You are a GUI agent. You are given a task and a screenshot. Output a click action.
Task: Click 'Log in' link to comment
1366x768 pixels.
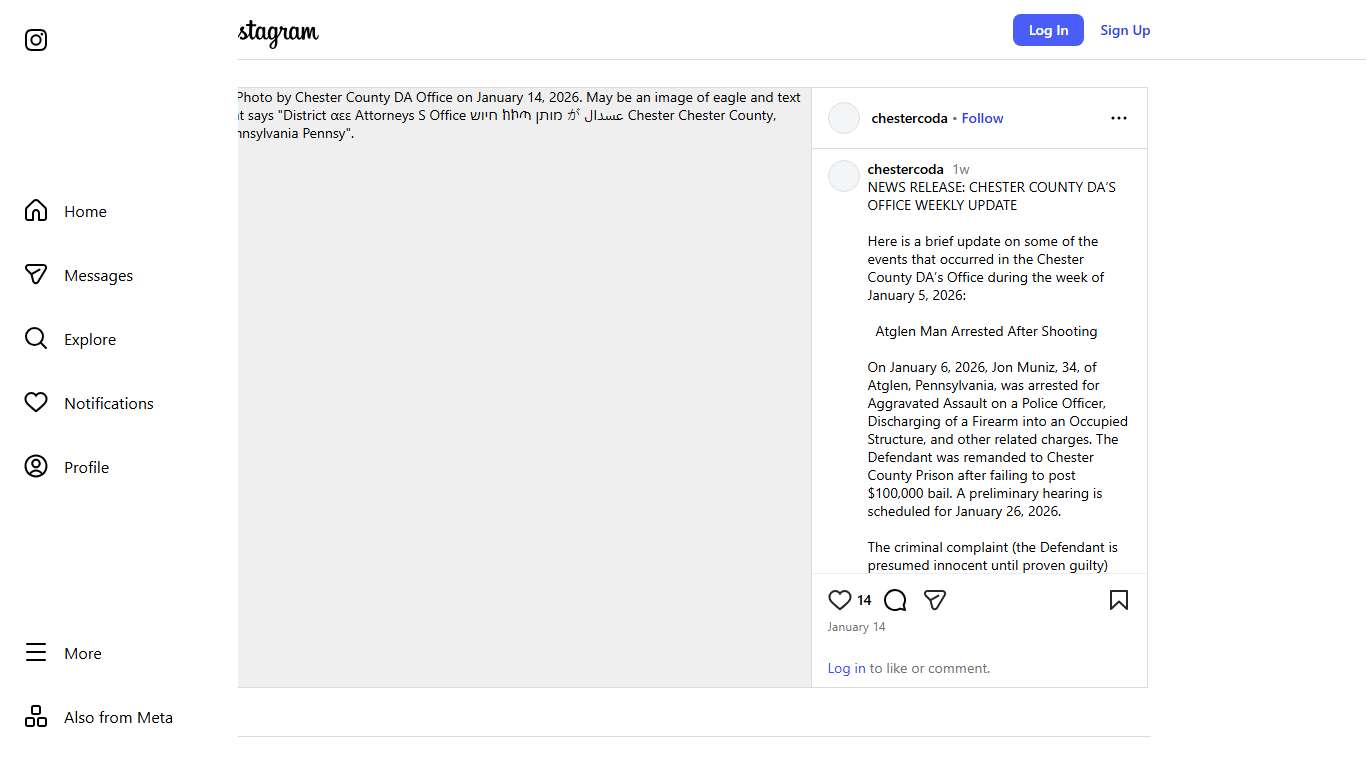(x=846, y=668)
